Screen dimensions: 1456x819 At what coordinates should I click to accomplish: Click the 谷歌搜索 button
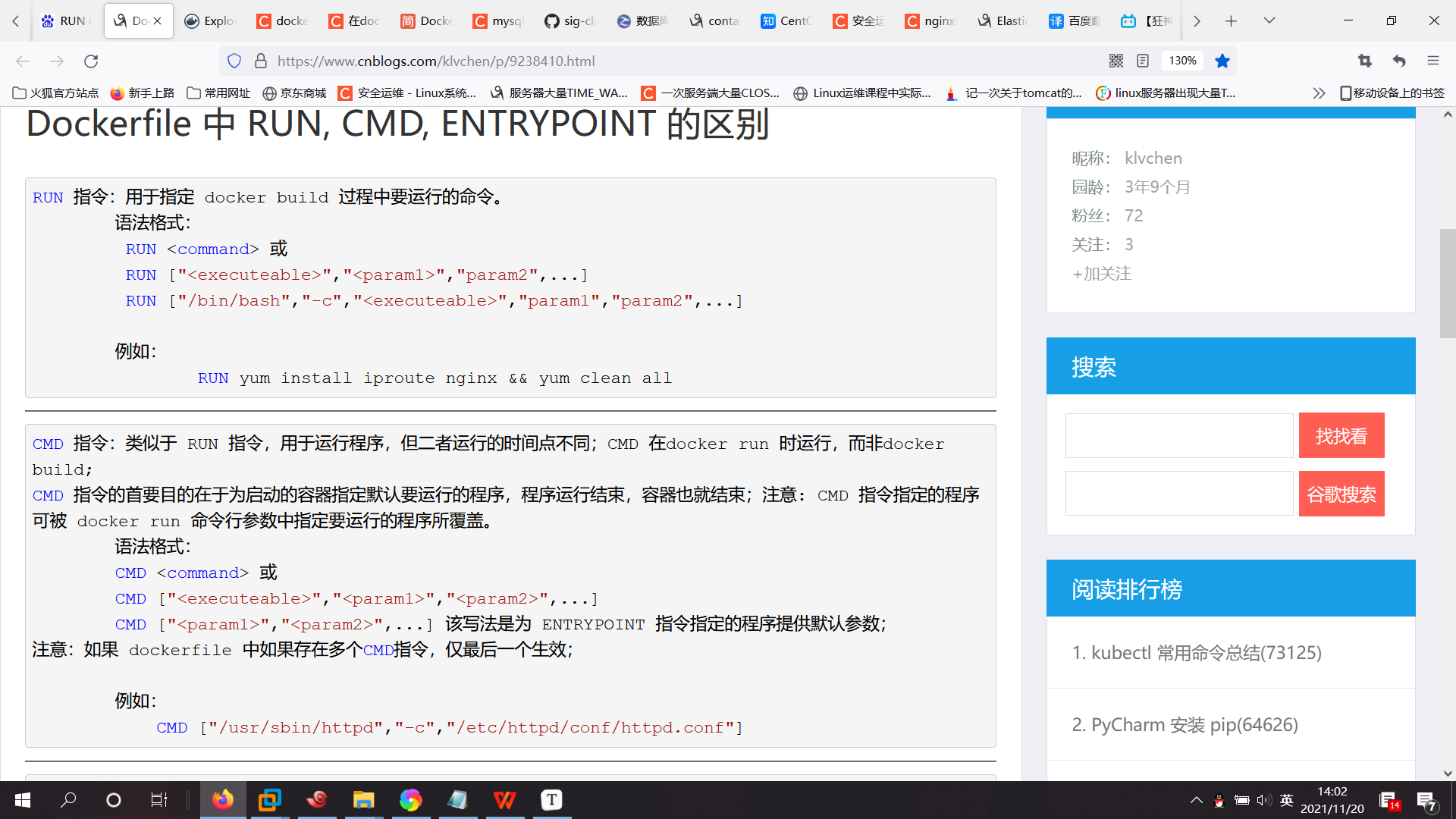click(1341, 494)
